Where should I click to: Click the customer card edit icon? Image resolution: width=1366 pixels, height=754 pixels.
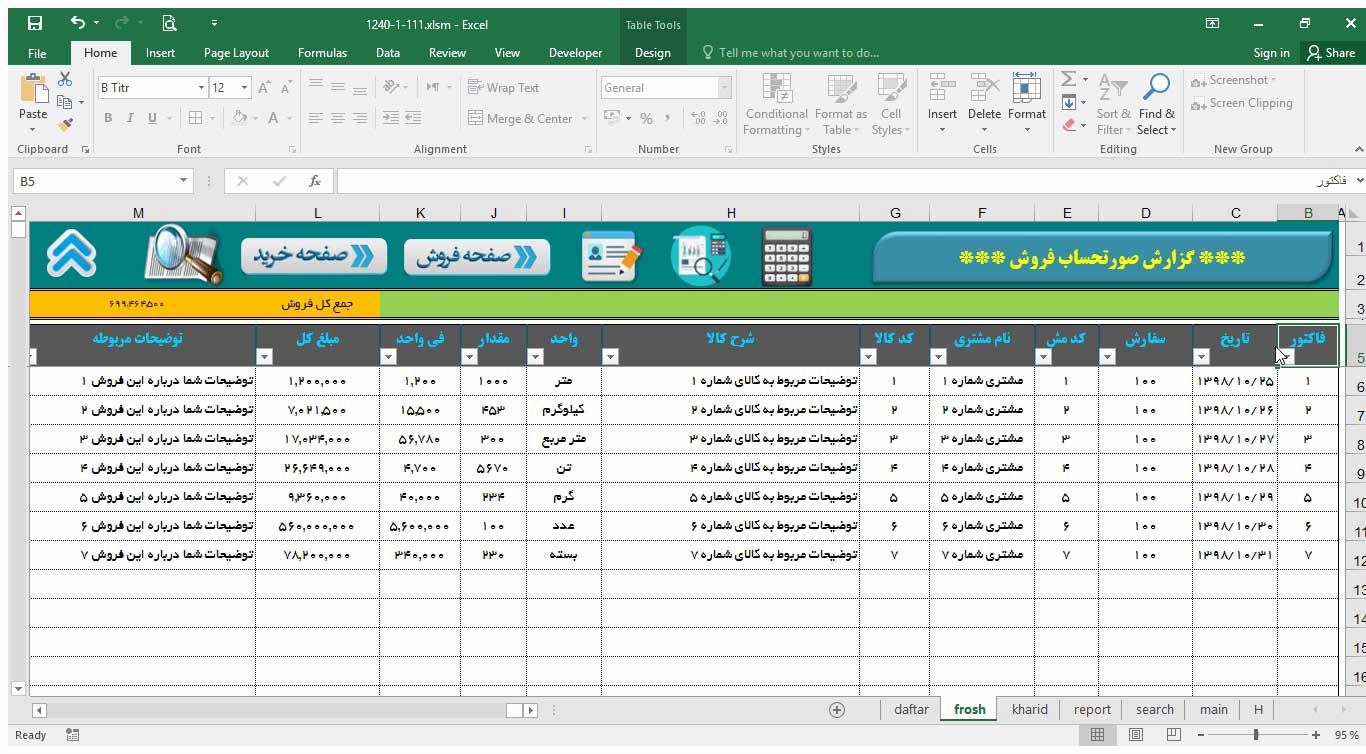point(610,256)
